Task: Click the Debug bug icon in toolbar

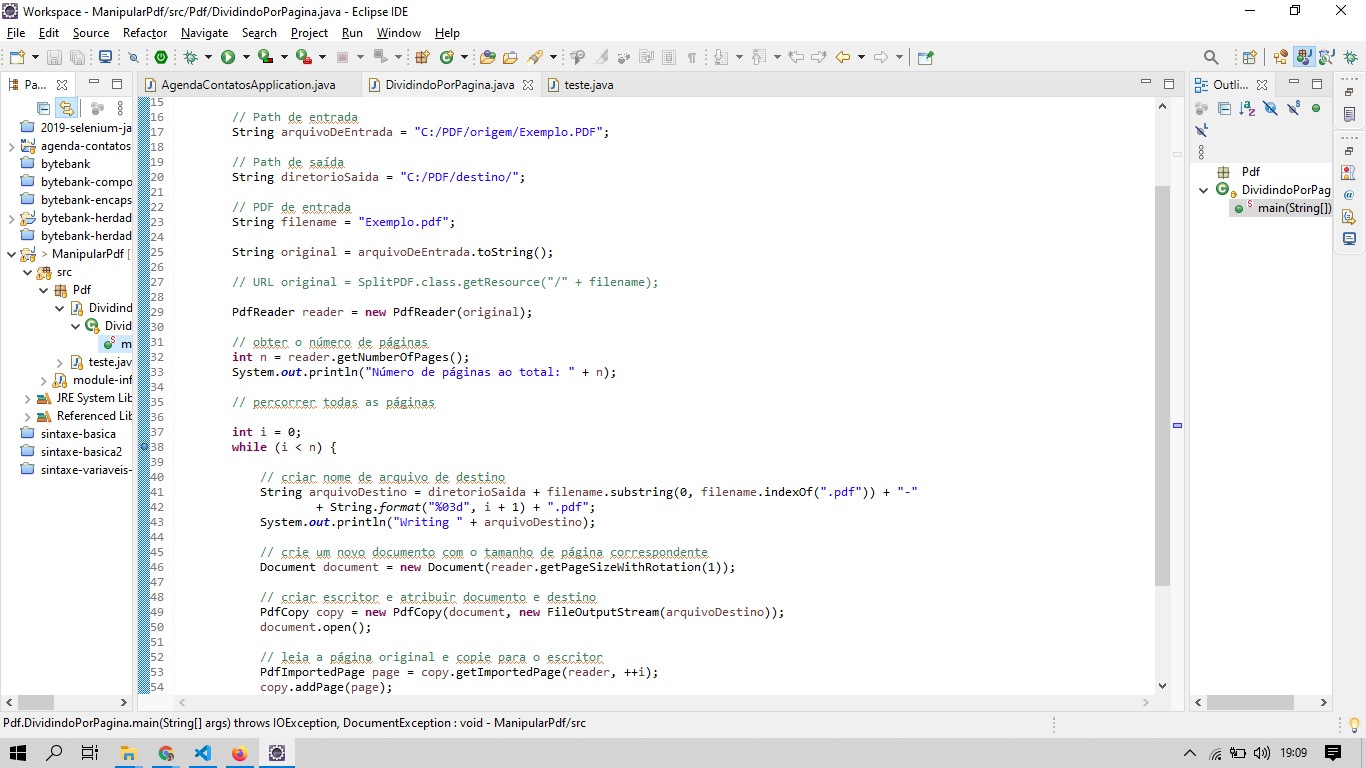Action: [x=191, y=57]
